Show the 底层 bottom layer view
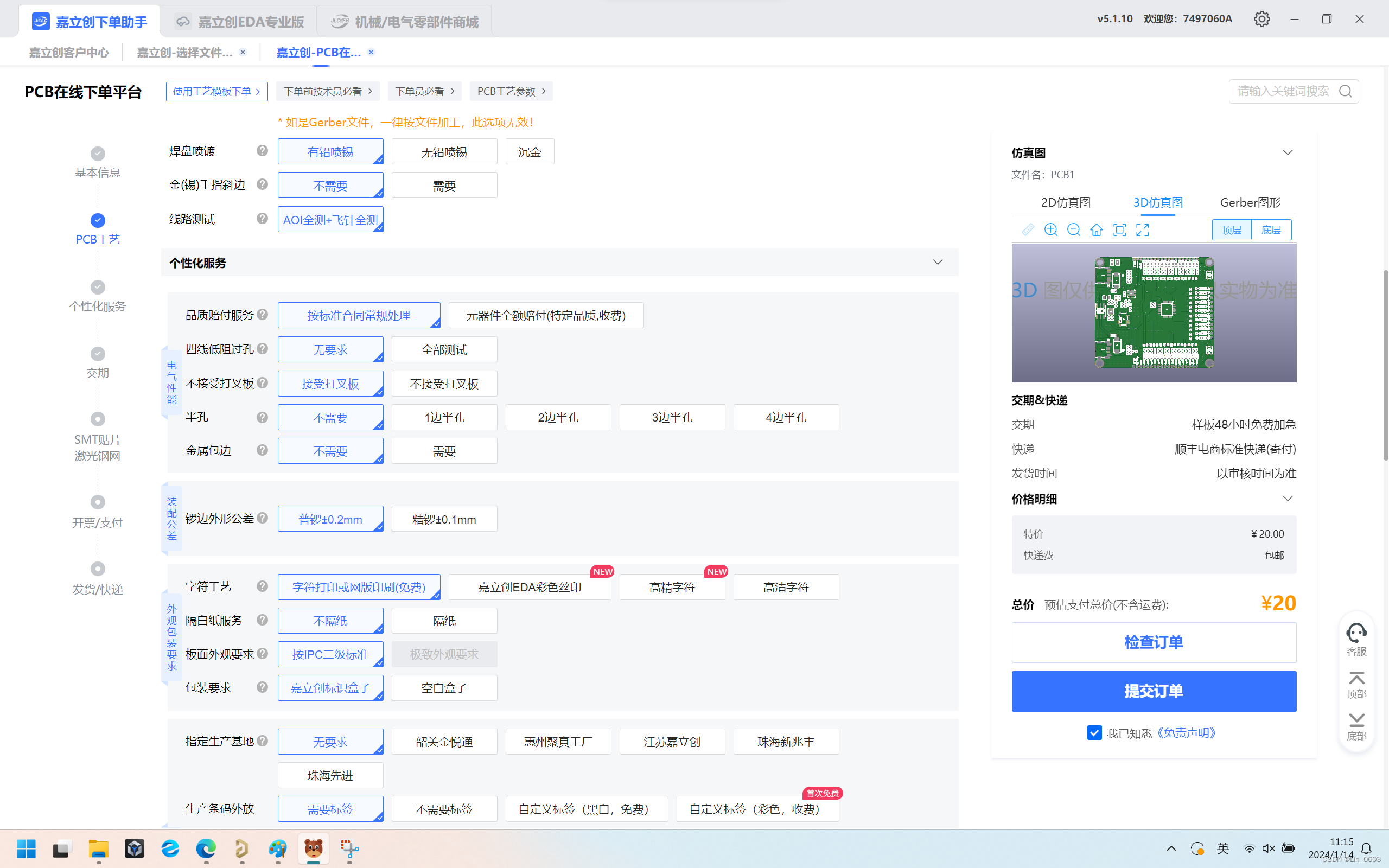Viewport: 1389px width, 868px height. [x=1271, y=230]
